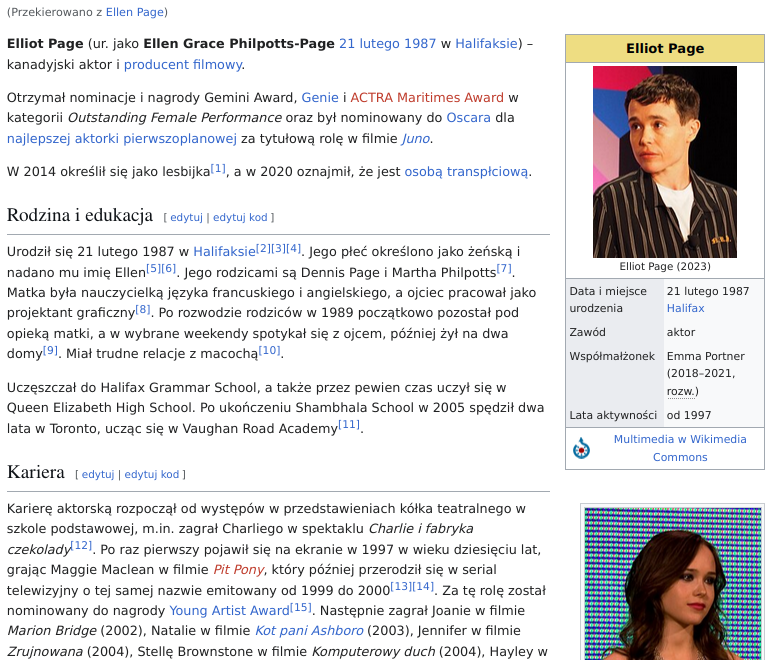Follow the 21 lutego 1987 date link

pyautogui.click(x=387, y=44)
